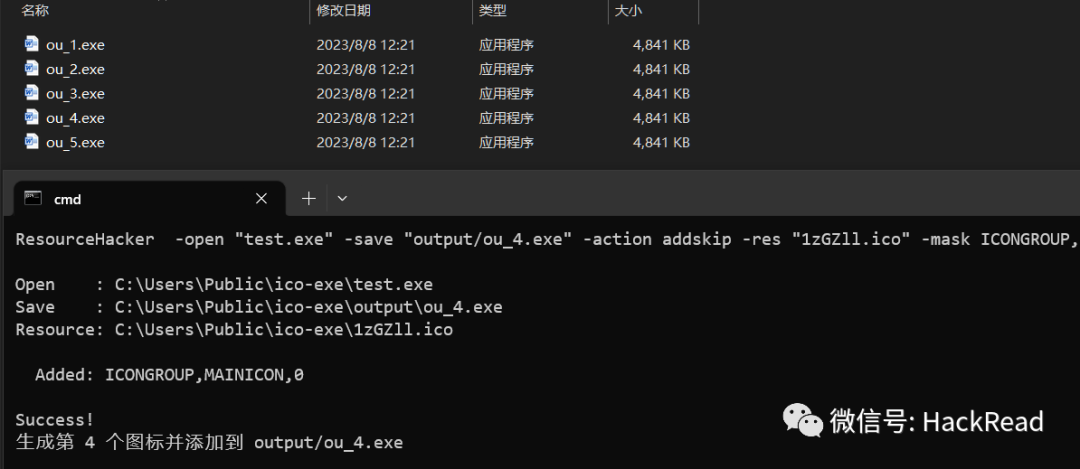Select the ou_3.exe file icon
1080x469 pixels.
[x=32, y=92]
